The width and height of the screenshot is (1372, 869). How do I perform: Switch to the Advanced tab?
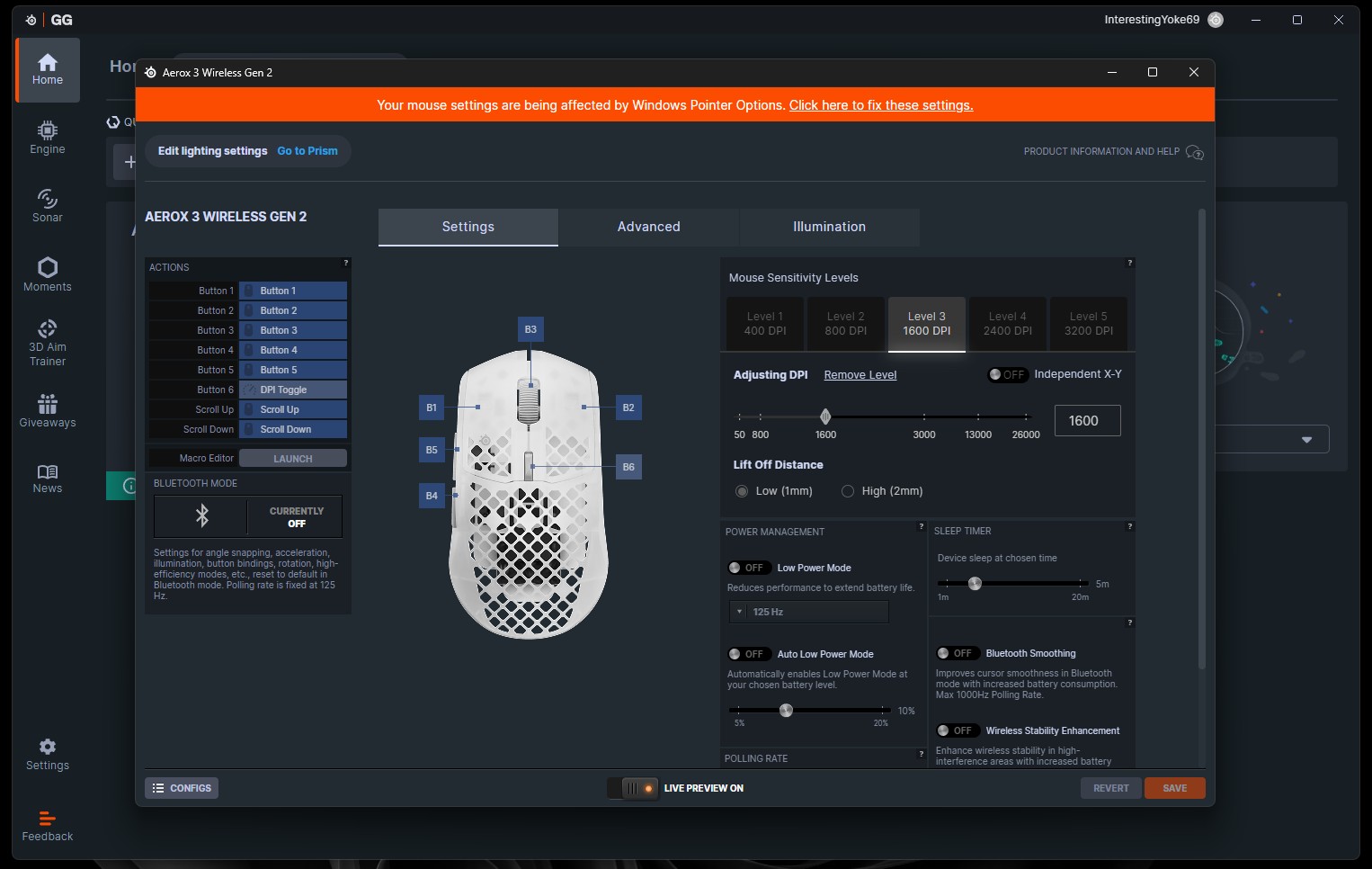[x=648, y=227]
